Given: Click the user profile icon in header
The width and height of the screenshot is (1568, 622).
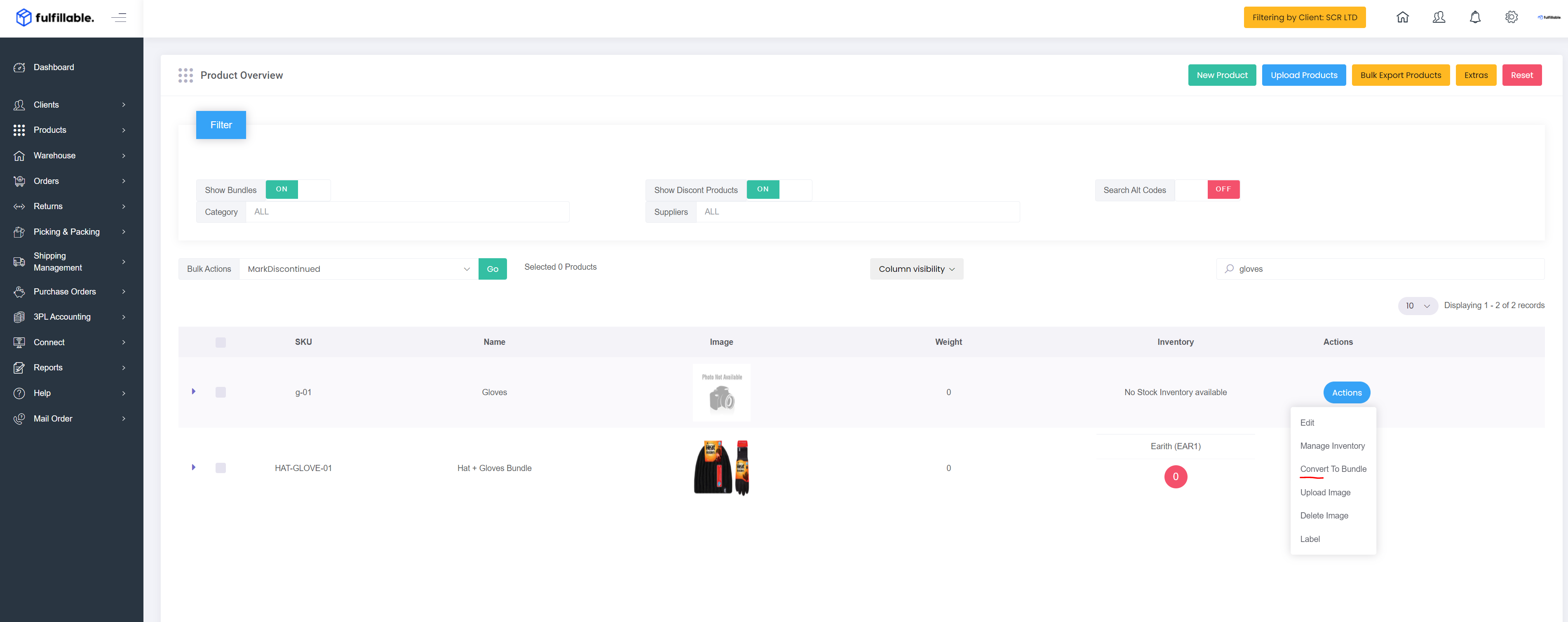Looking at the screenshot, I should click(1439, 17).
